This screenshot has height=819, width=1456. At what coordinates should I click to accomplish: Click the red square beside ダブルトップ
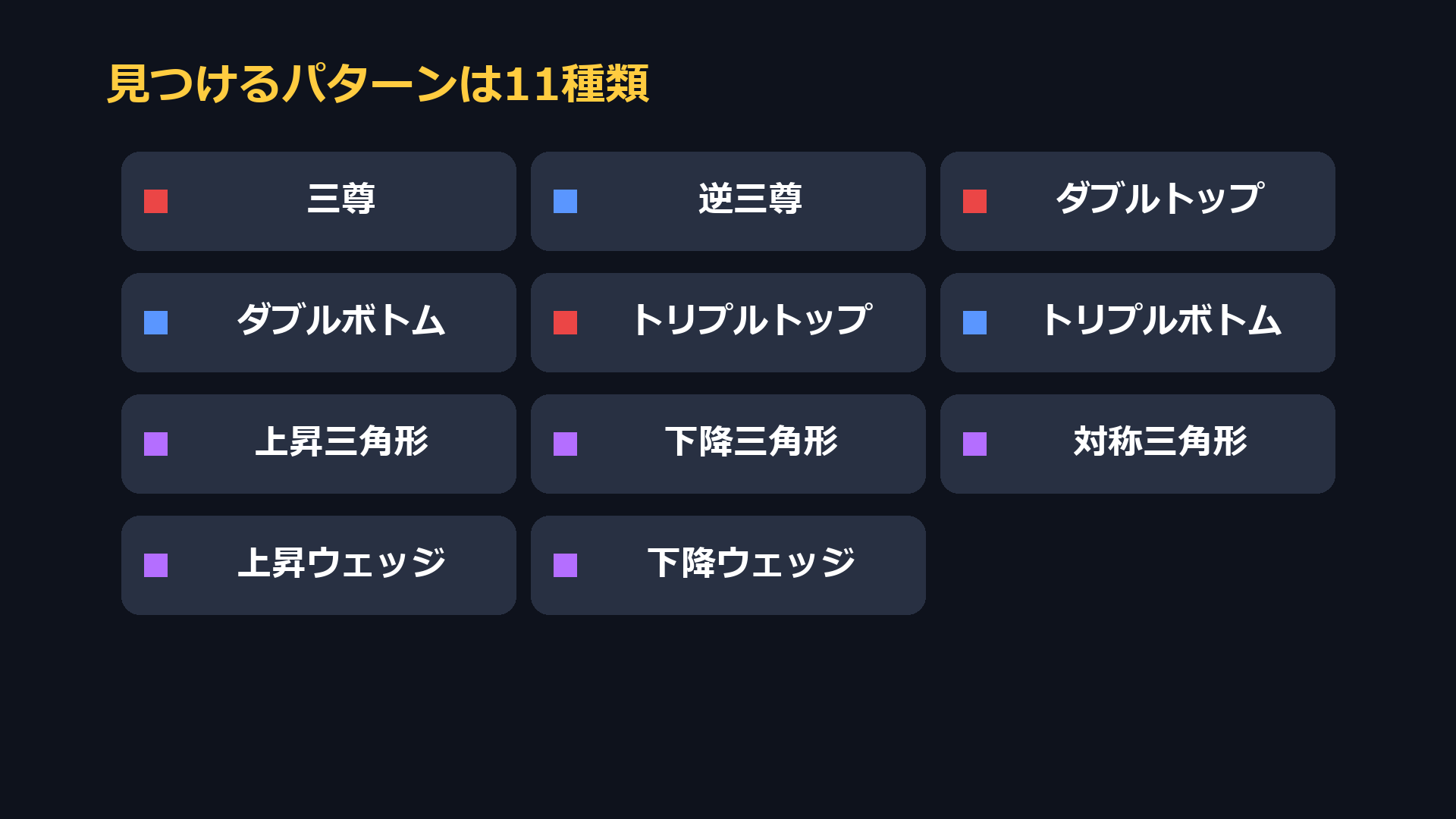pos(974,201)
